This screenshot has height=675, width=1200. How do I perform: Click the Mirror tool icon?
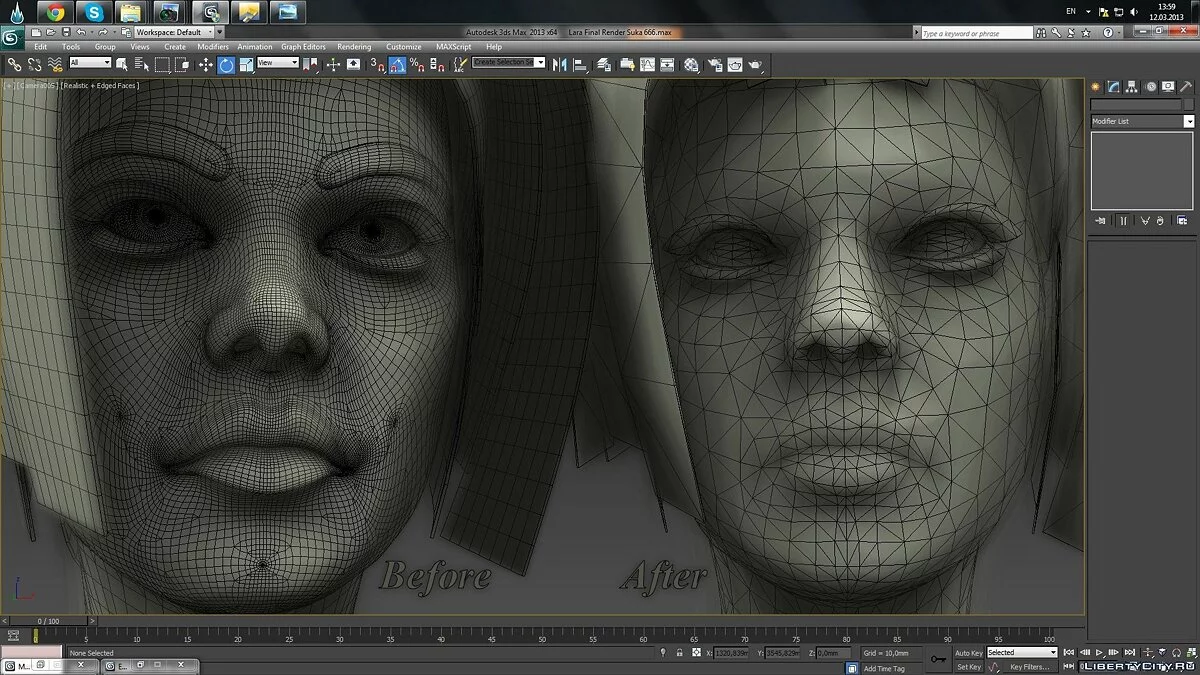(x=560, y=64)
